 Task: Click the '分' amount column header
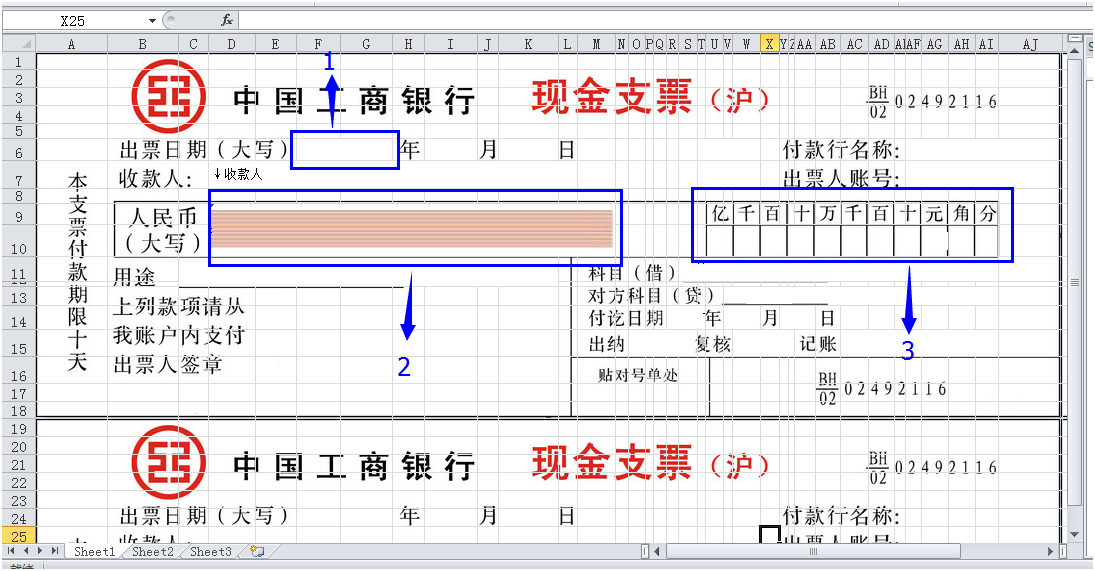[x=987, y=214]
